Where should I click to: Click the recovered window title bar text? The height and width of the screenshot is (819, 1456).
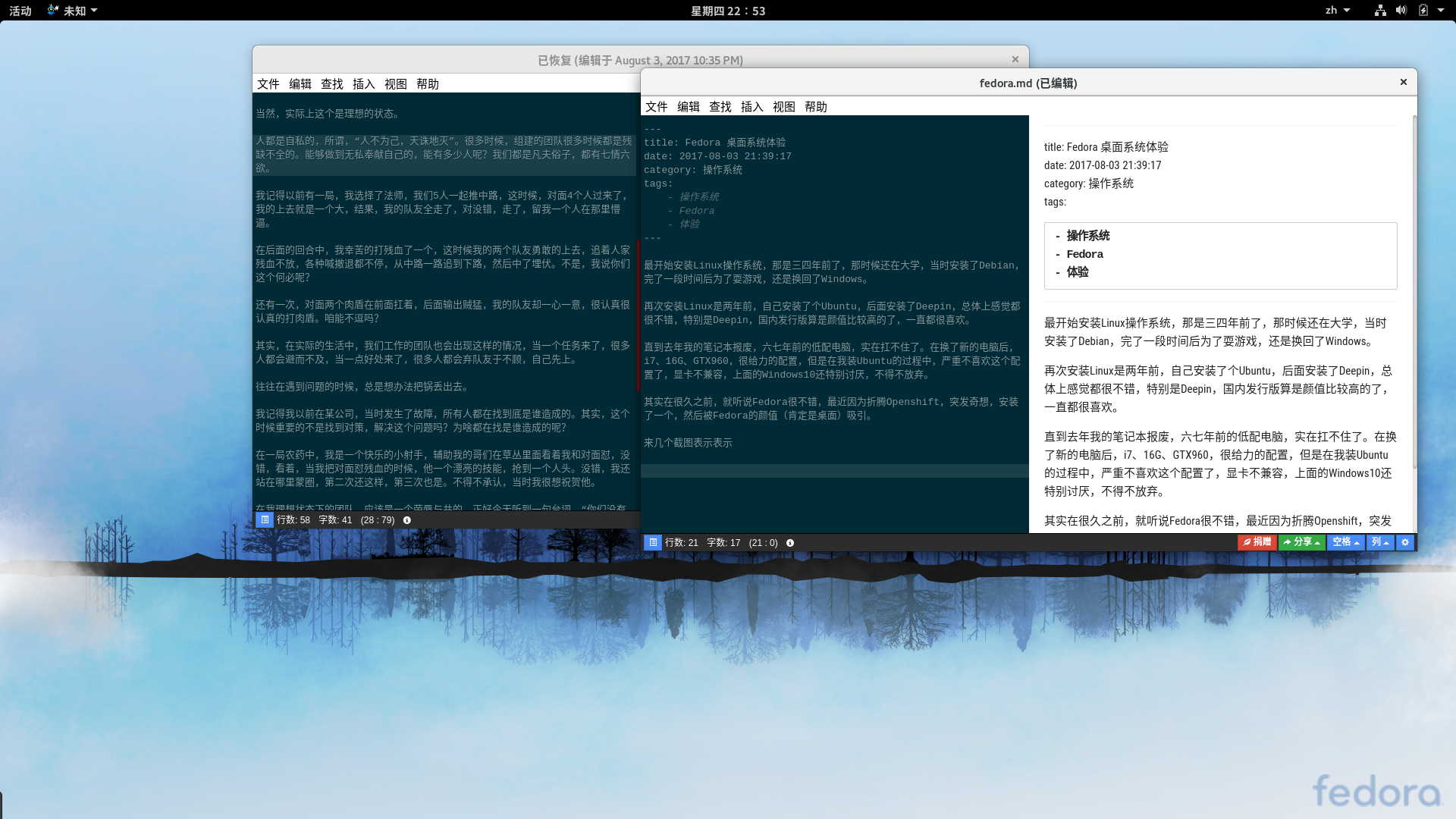click(640, 60)
